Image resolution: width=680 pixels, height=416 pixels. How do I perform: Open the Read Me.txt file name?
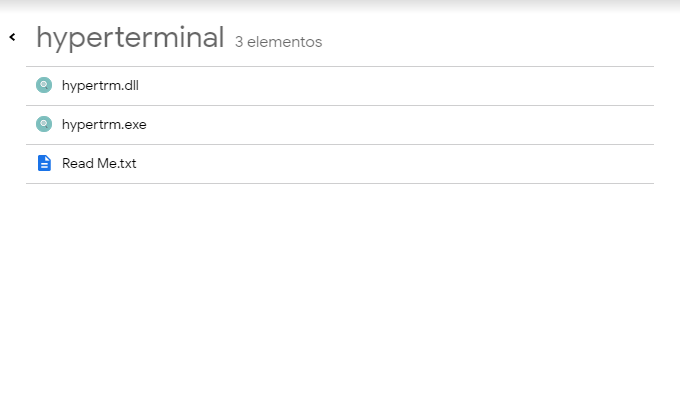click(x=99, y=163)
